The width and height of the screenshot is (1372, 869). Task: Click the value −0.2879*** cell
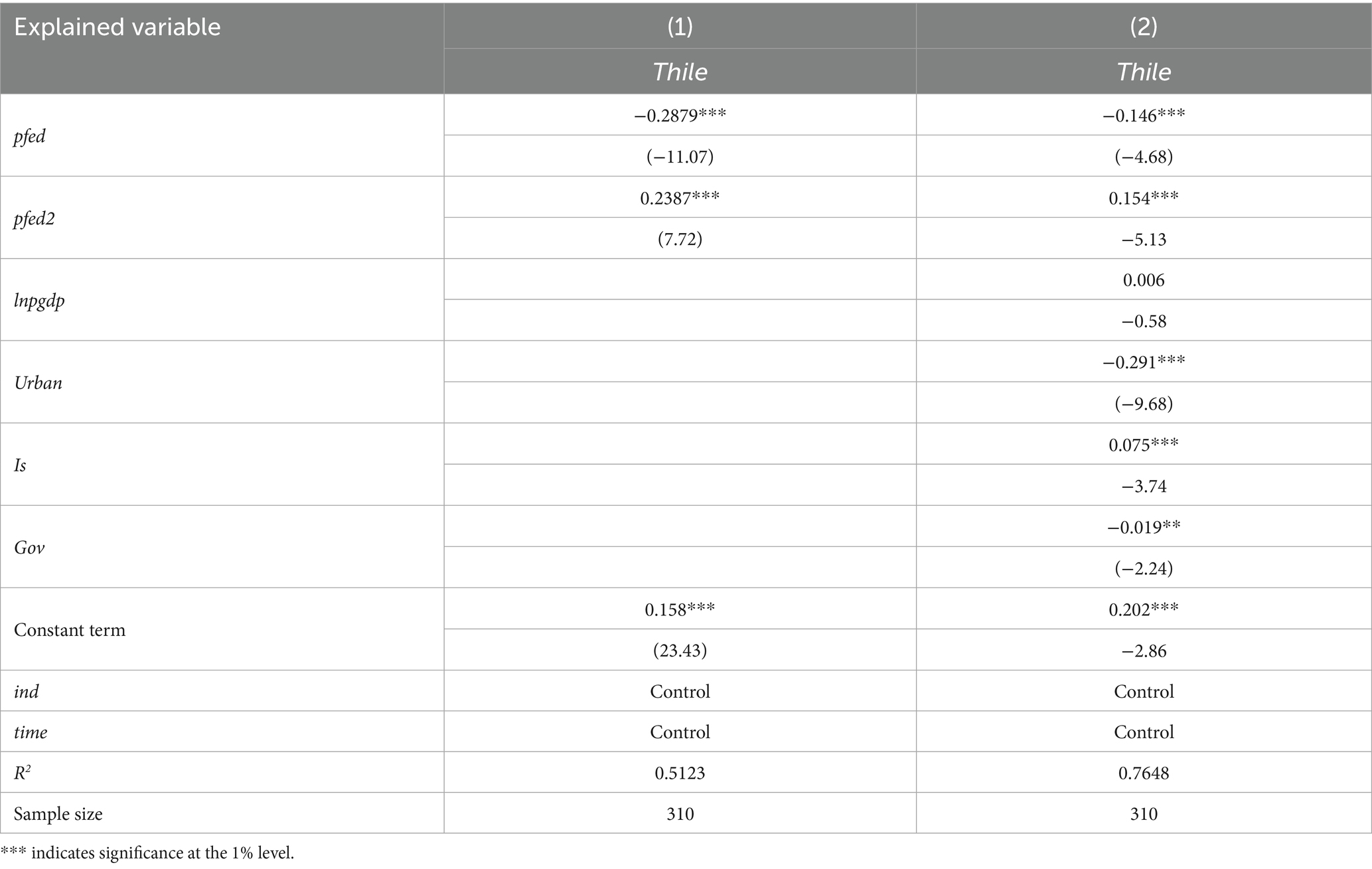[x=680, y=116]
